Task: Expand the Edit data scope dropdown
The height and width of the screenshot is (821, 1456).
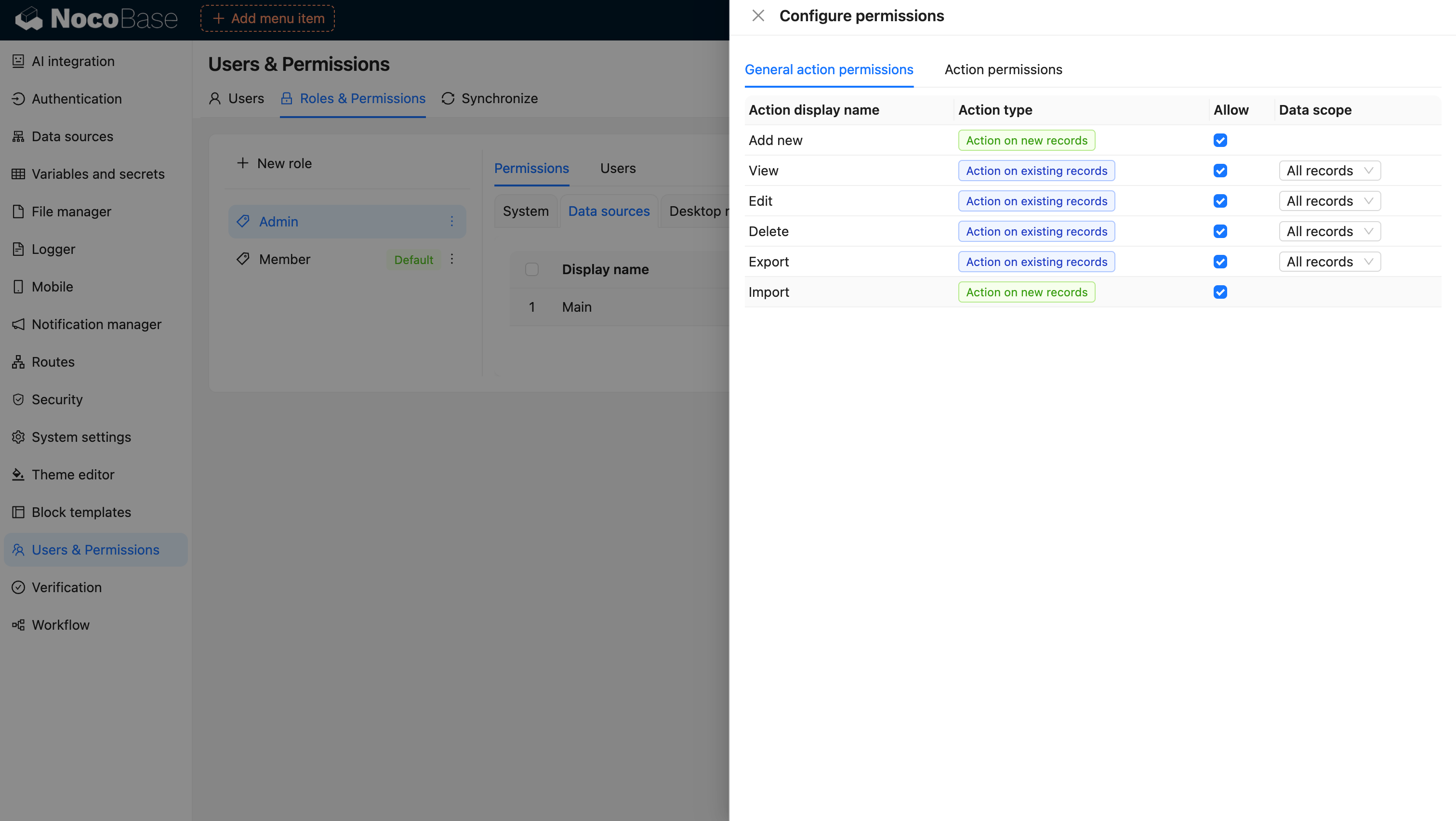Action: tap(1329, 201)
